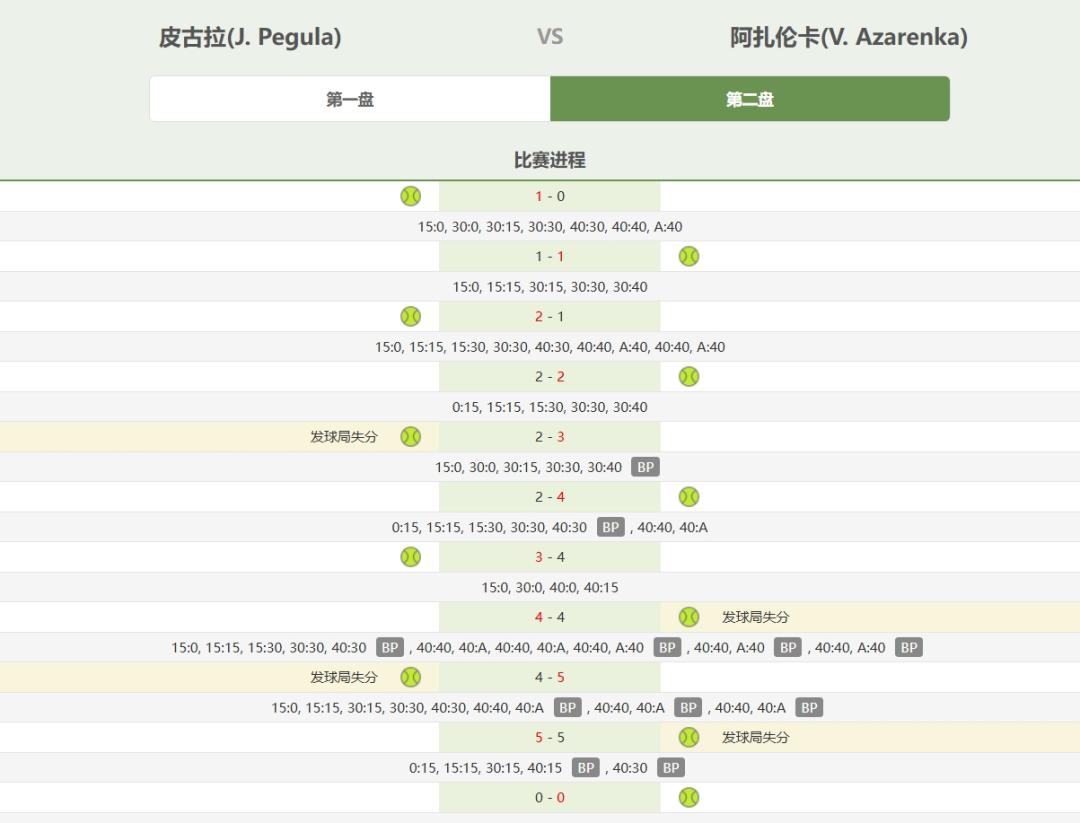Image resolution: width=1080 pixels, height=823 pixels.
Task: Click the tennis ball next to 5-5
Action: [x=689, y=737]
